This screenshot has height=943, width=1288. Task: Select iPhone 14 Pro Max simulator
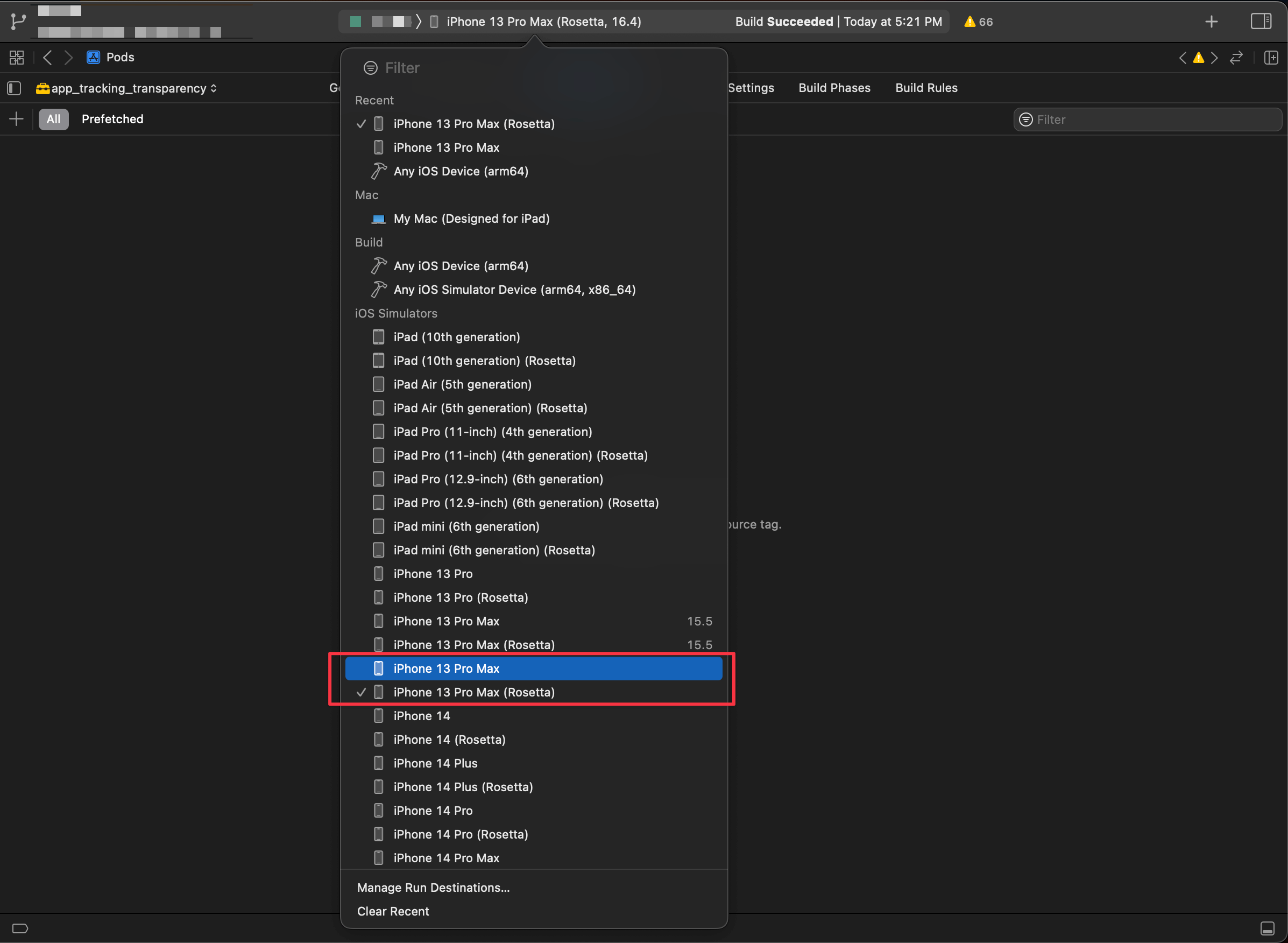tap(533, 858)
